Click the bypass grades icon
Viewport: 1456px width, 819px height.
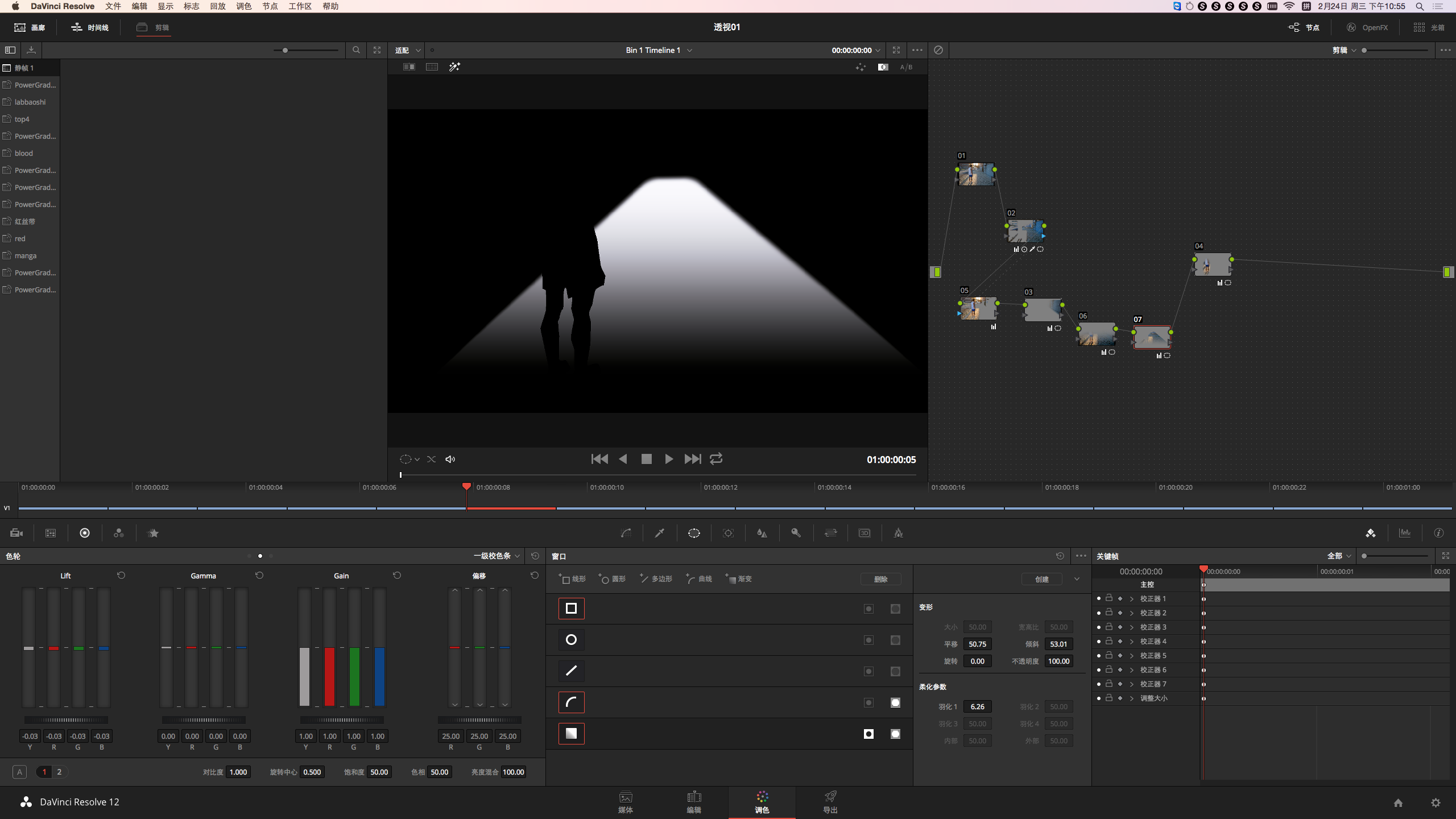click(938, 50)
